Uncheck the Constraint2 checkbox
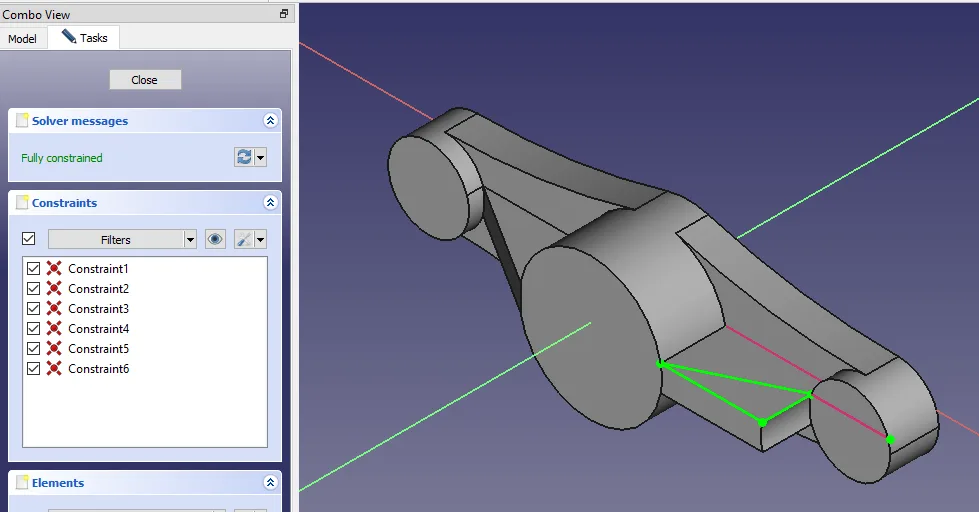This screenshot has width=979, height=512. (x=34, y=289)
